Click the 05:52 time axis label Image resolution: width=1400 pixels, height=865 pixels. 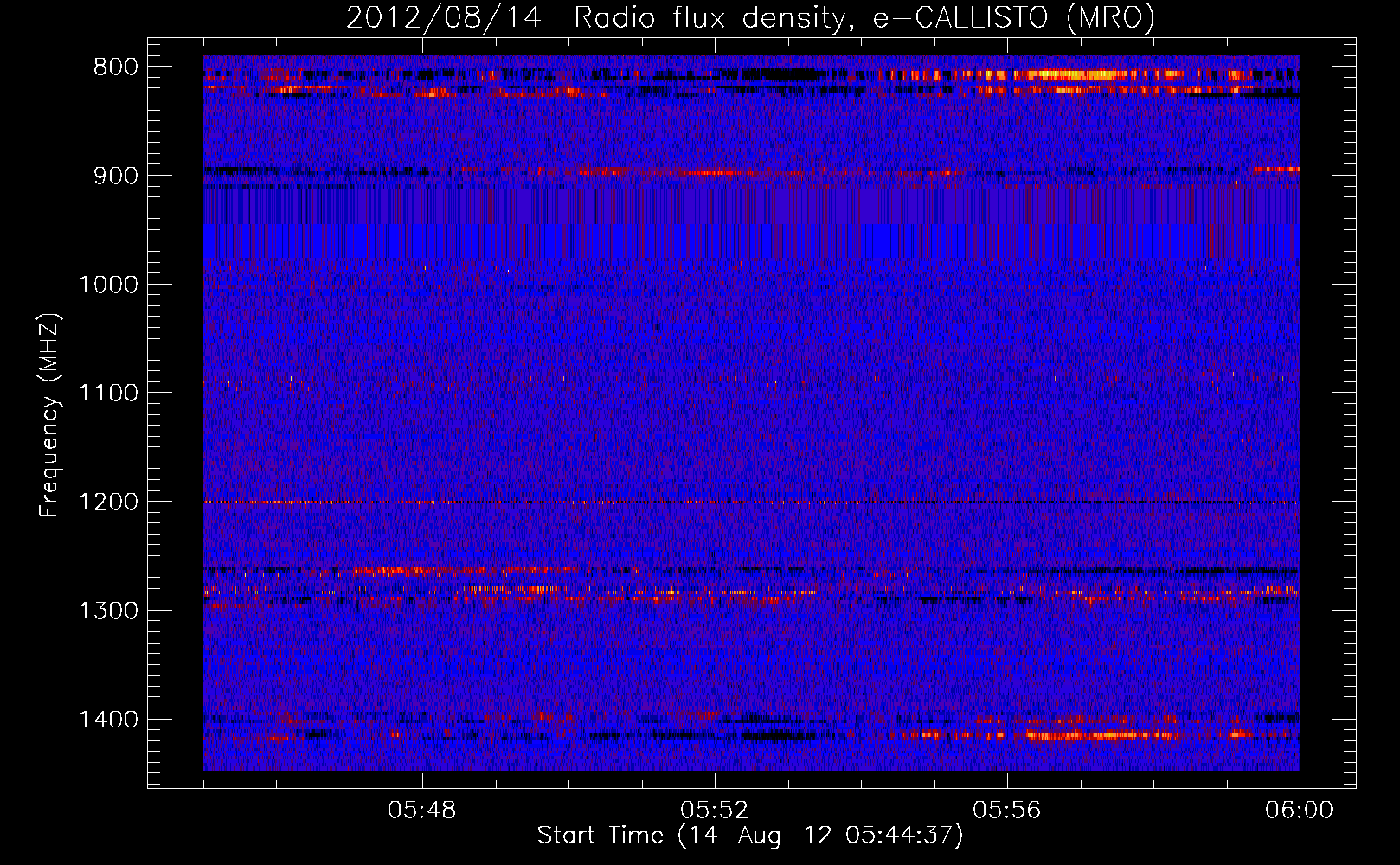[x=714, y=811]
